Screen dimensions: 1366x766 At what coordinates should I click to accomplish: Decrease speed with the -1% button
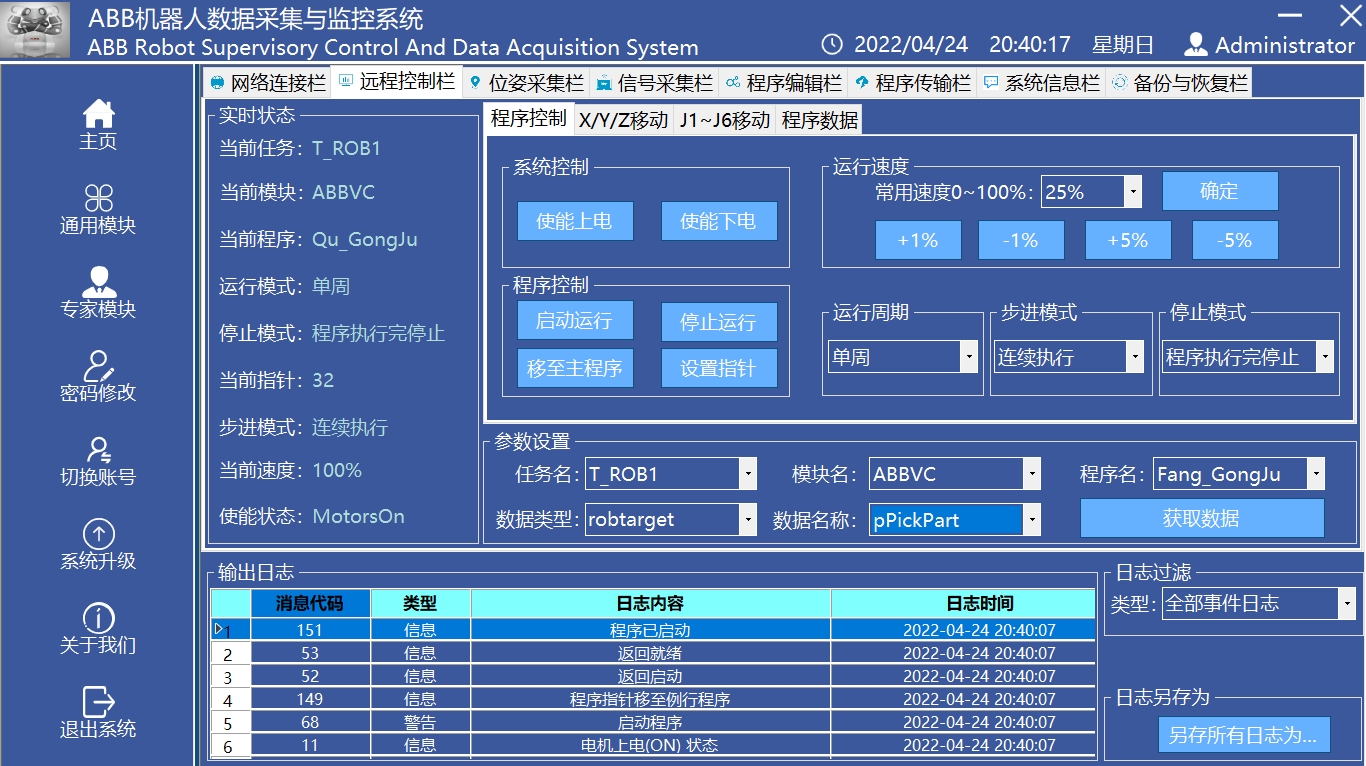tap(1021, 240)
